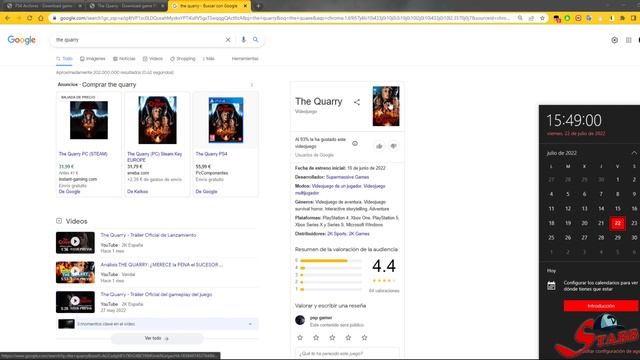Click the magnifier search icon in the Google box
The height and width of the screenshot is (360, 640).
[x=256, y=40]
